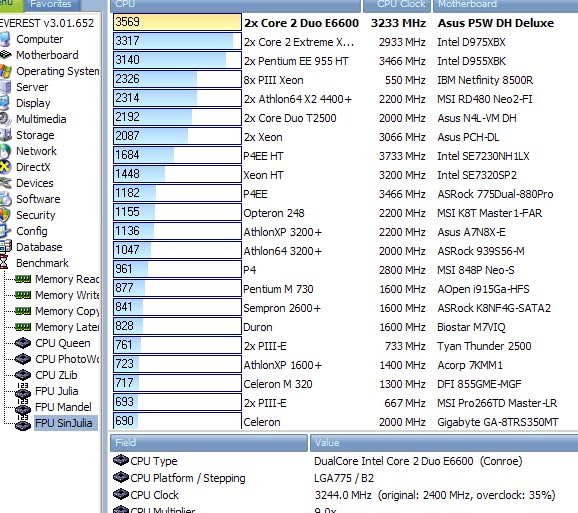
Task: Click the Display monitor icon
Action: click(x=4, y=103)
